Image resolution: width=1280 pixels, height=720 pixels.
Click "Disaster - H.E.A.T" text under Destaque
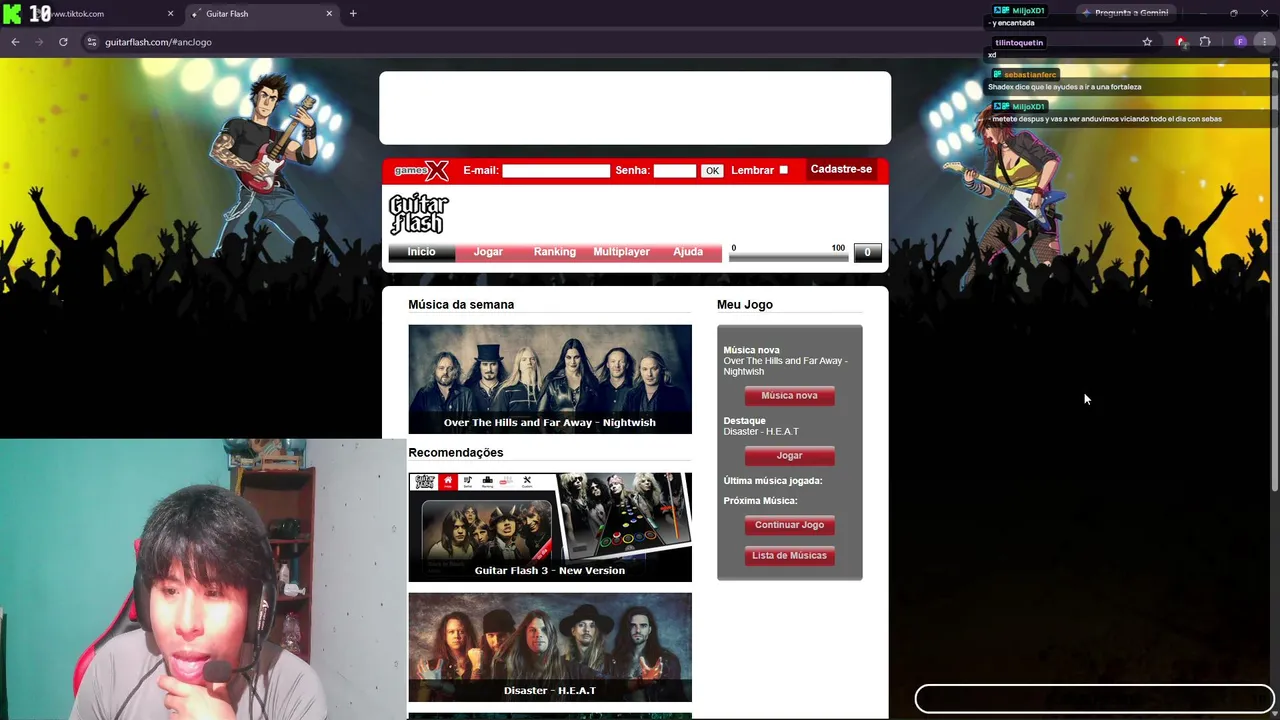click(761, 432)
